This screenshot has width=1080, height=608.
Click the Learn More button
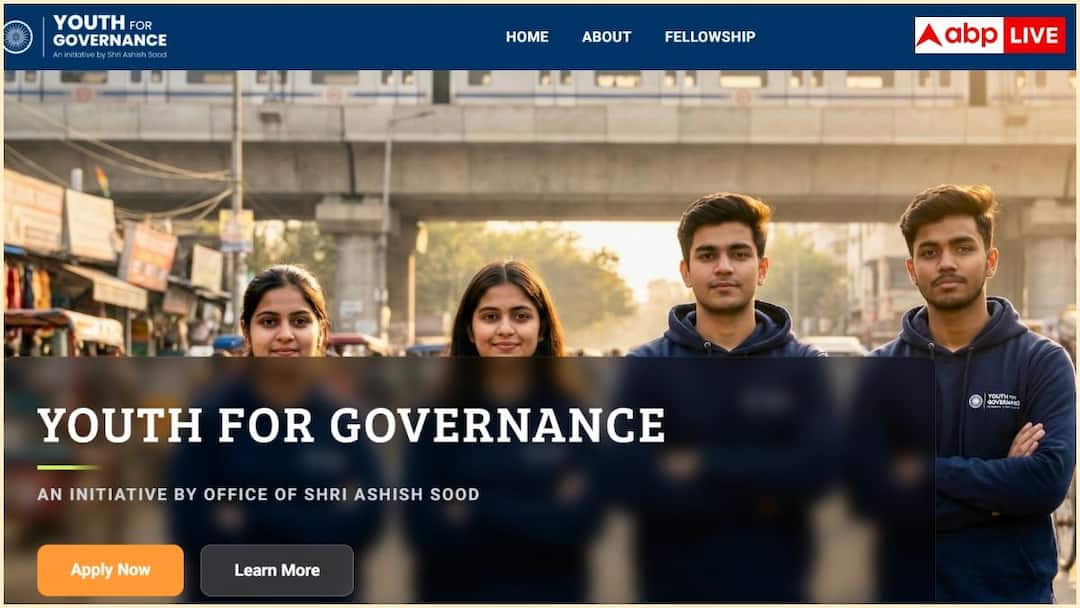tap(277, 570)
